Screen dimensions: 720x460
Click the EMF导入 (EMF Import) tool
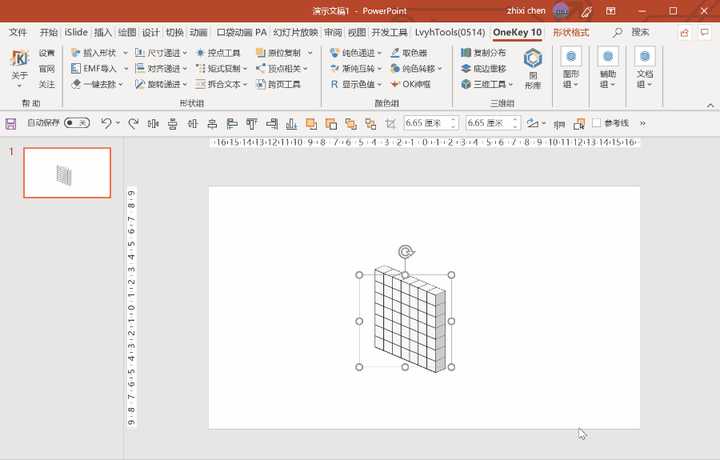[x=95, y=68]
